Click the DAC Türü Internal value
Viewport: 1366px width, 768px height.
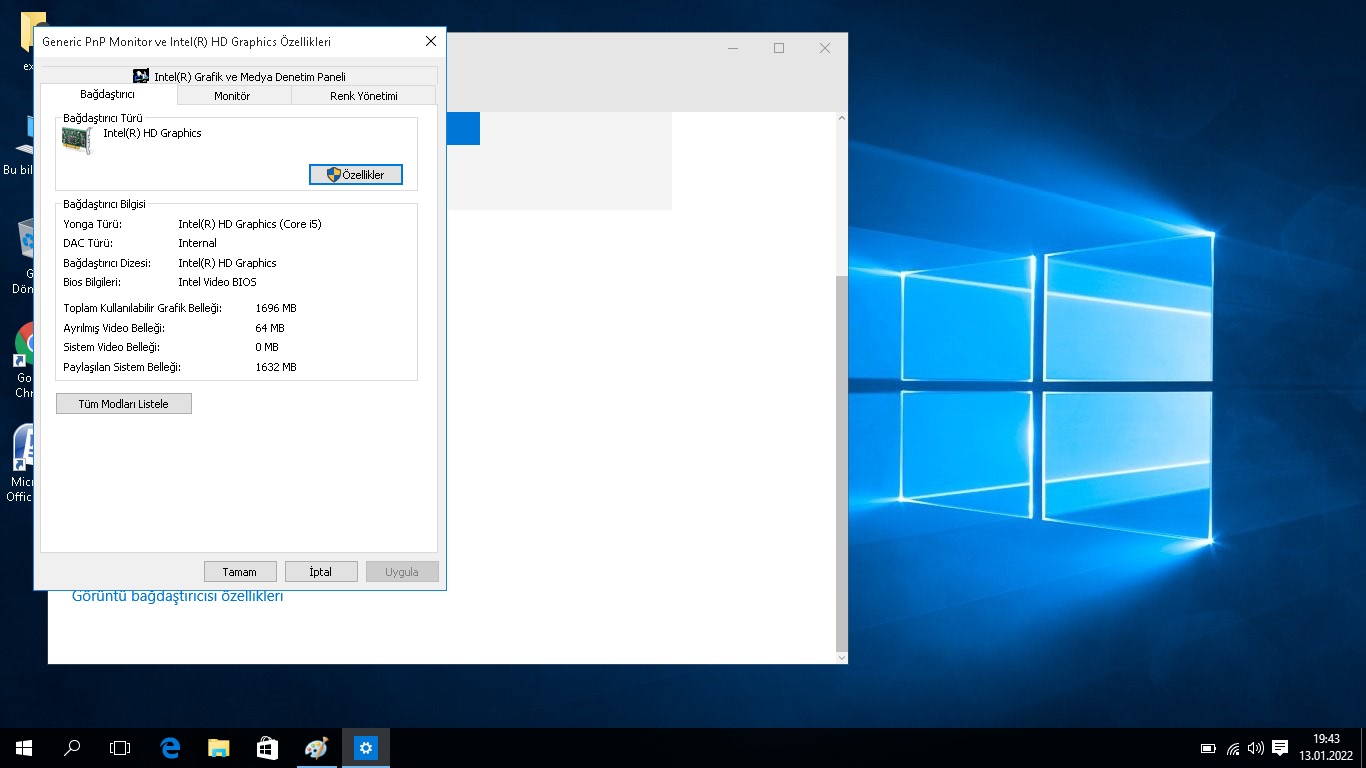click(x=197, y=243)
